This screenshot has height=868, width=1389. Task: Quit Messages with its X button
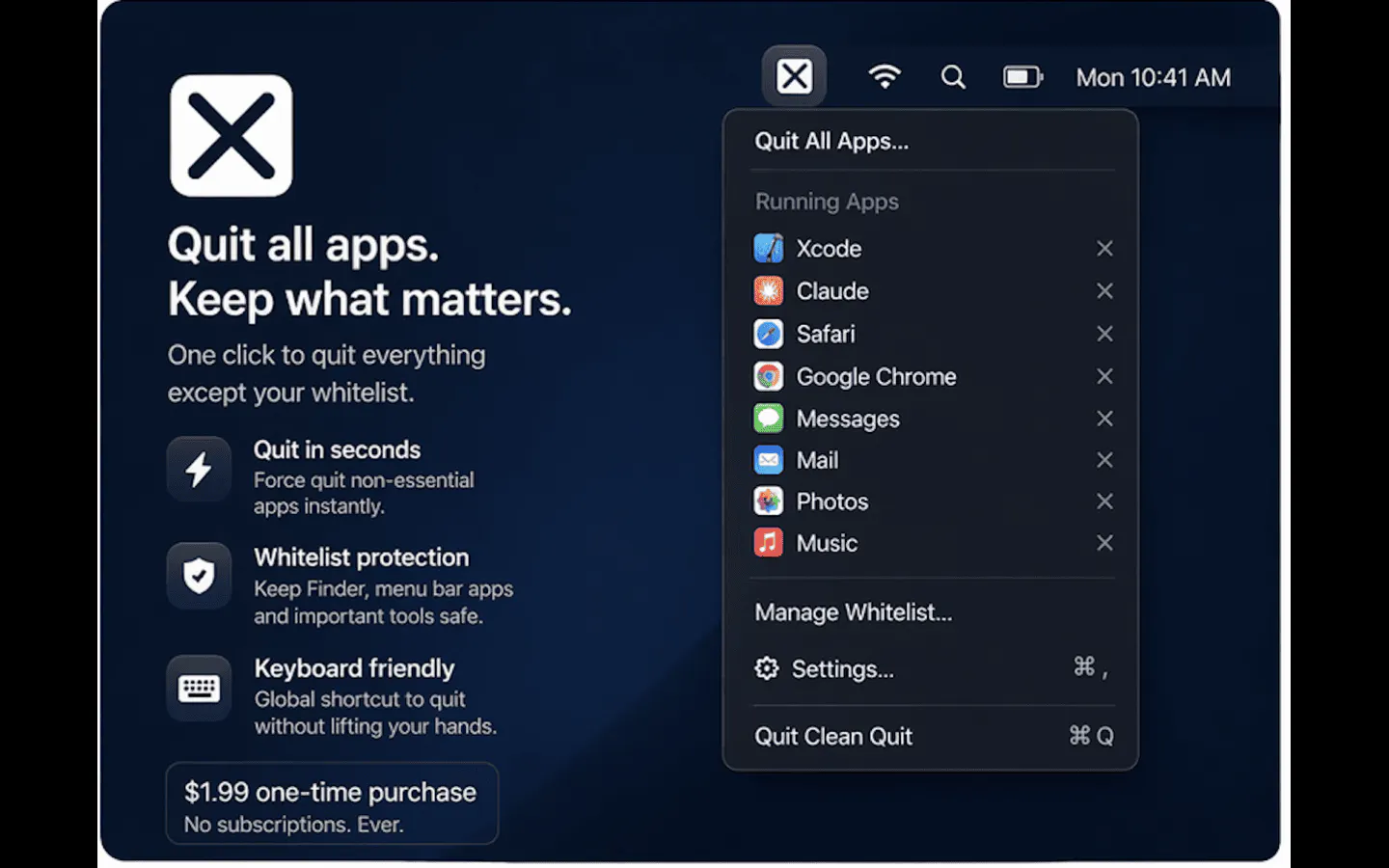(1104, 419)
